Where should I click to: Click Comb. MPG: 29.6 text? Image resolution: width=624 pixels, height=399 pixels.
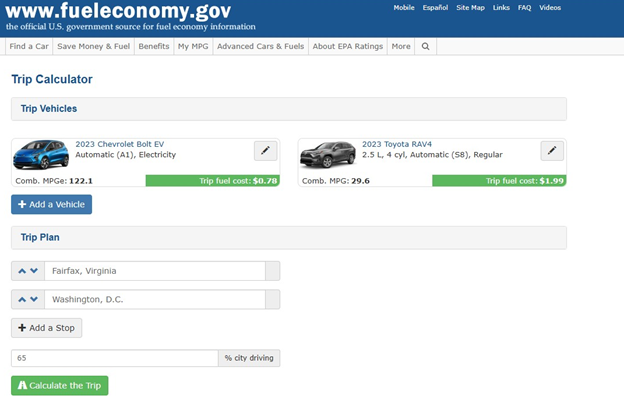pyautogui.click(x=335, y=181)
